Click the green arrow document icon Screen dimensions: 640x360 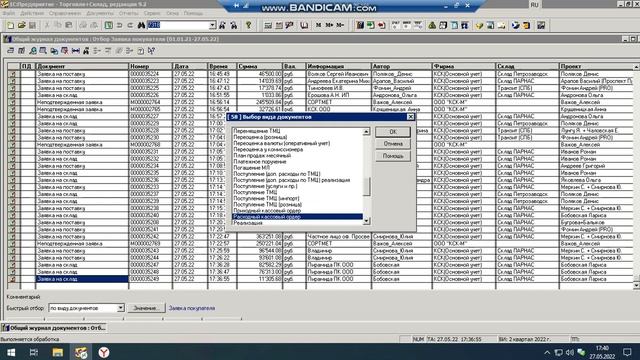click(x=371, y=25)
